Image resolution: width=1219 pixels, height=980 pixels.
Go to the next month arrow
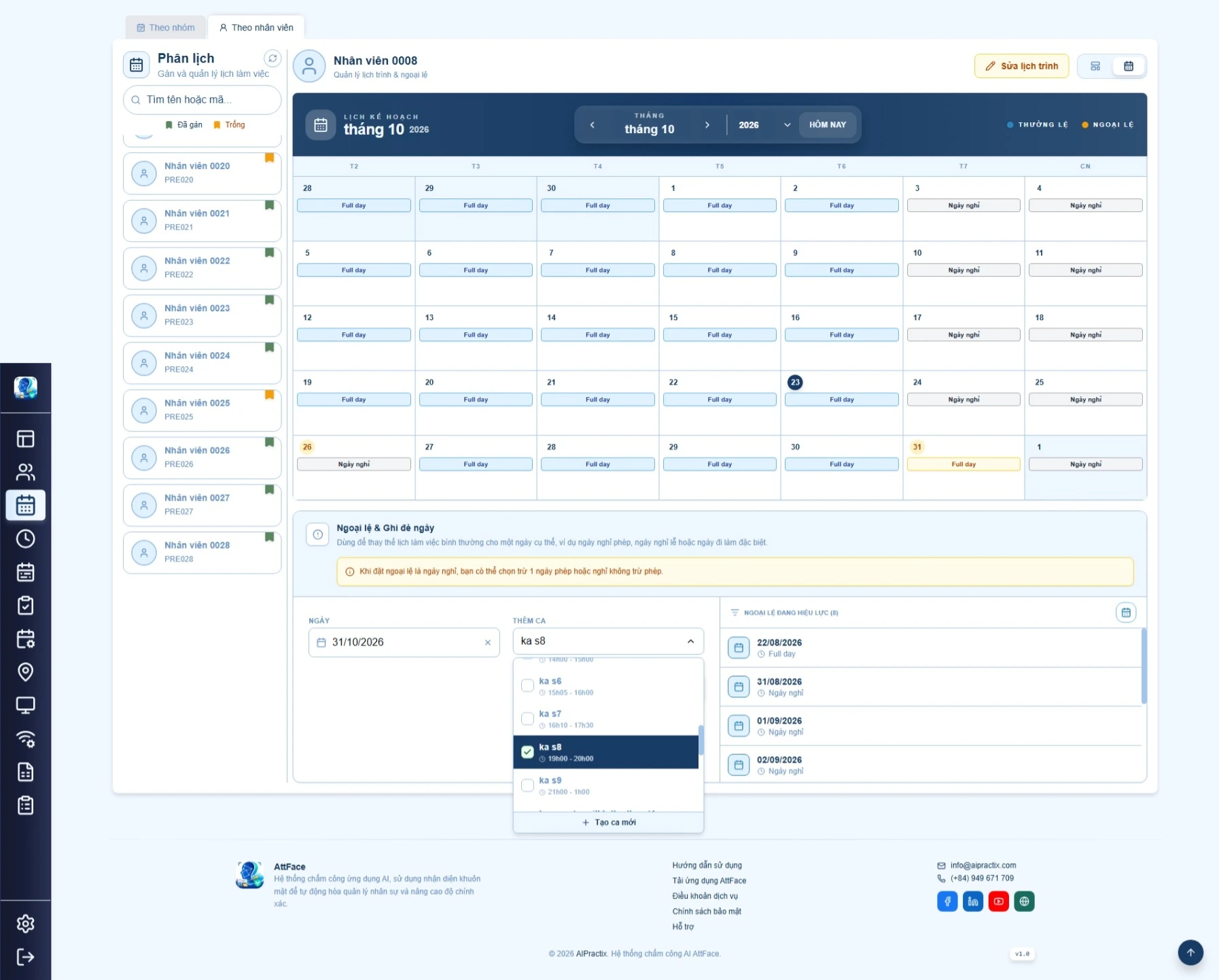pyautogui.click(x=707, y=125)
